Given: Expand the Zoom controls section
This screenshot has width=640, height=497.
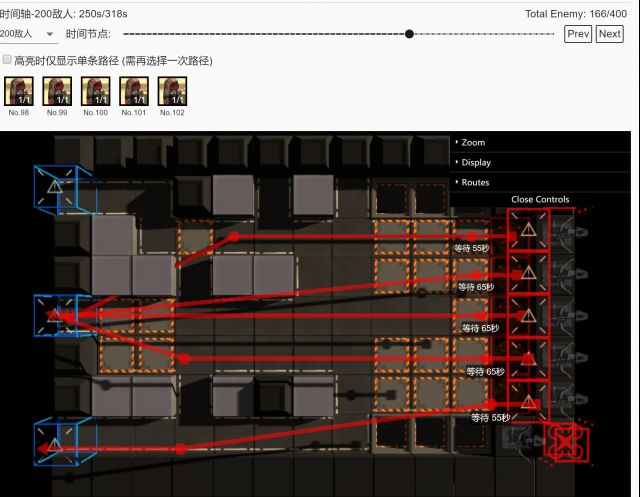Looking at the screenshot, I should [472, 143].
